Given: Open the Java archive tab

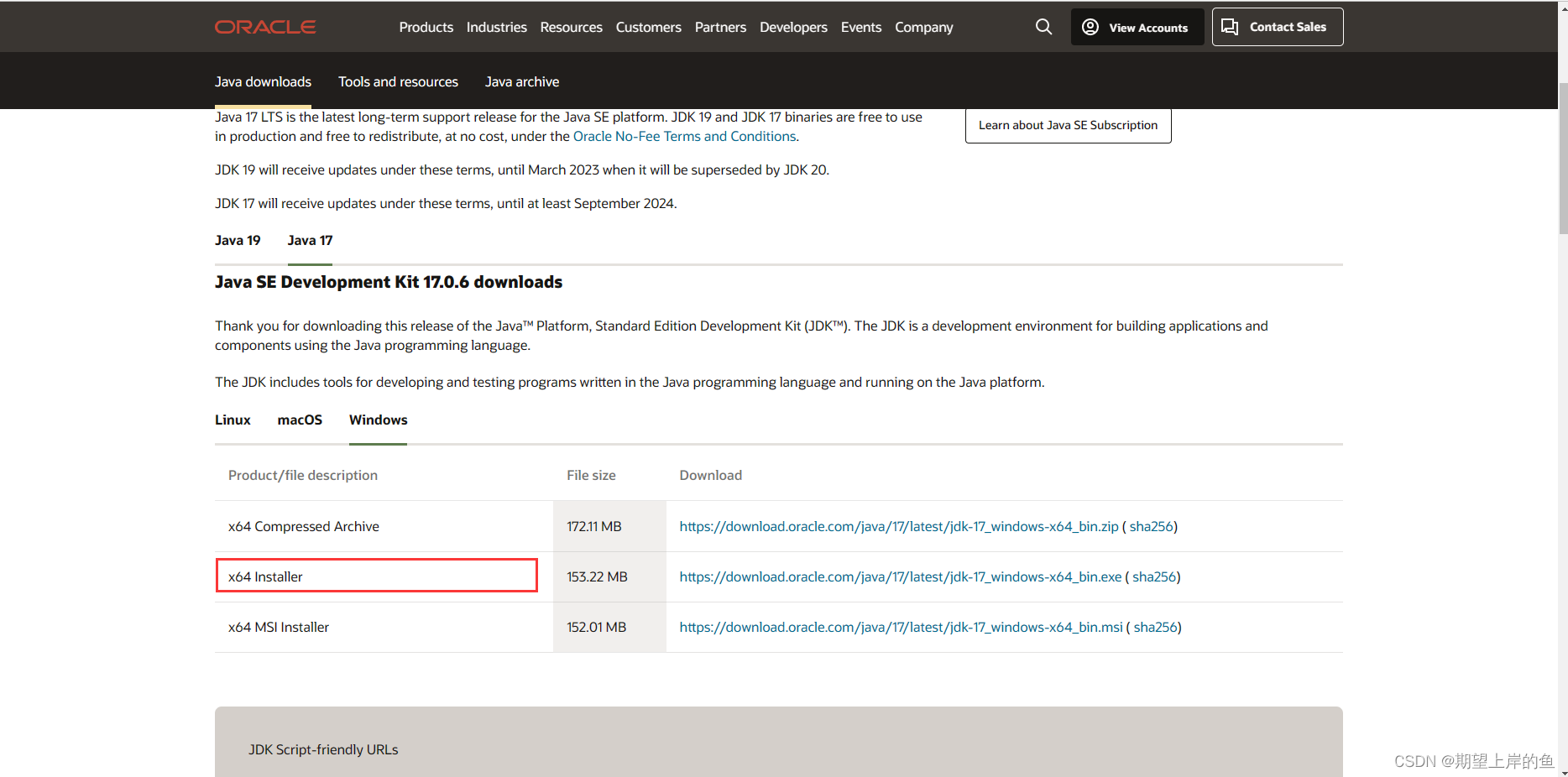Looking at the screenshot, I should coord(522,81).
